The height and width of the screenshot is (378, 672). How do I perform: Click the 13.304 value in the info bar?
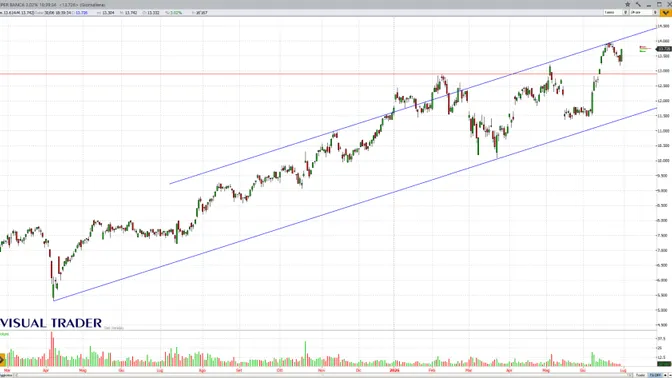[x=108, y=13]
